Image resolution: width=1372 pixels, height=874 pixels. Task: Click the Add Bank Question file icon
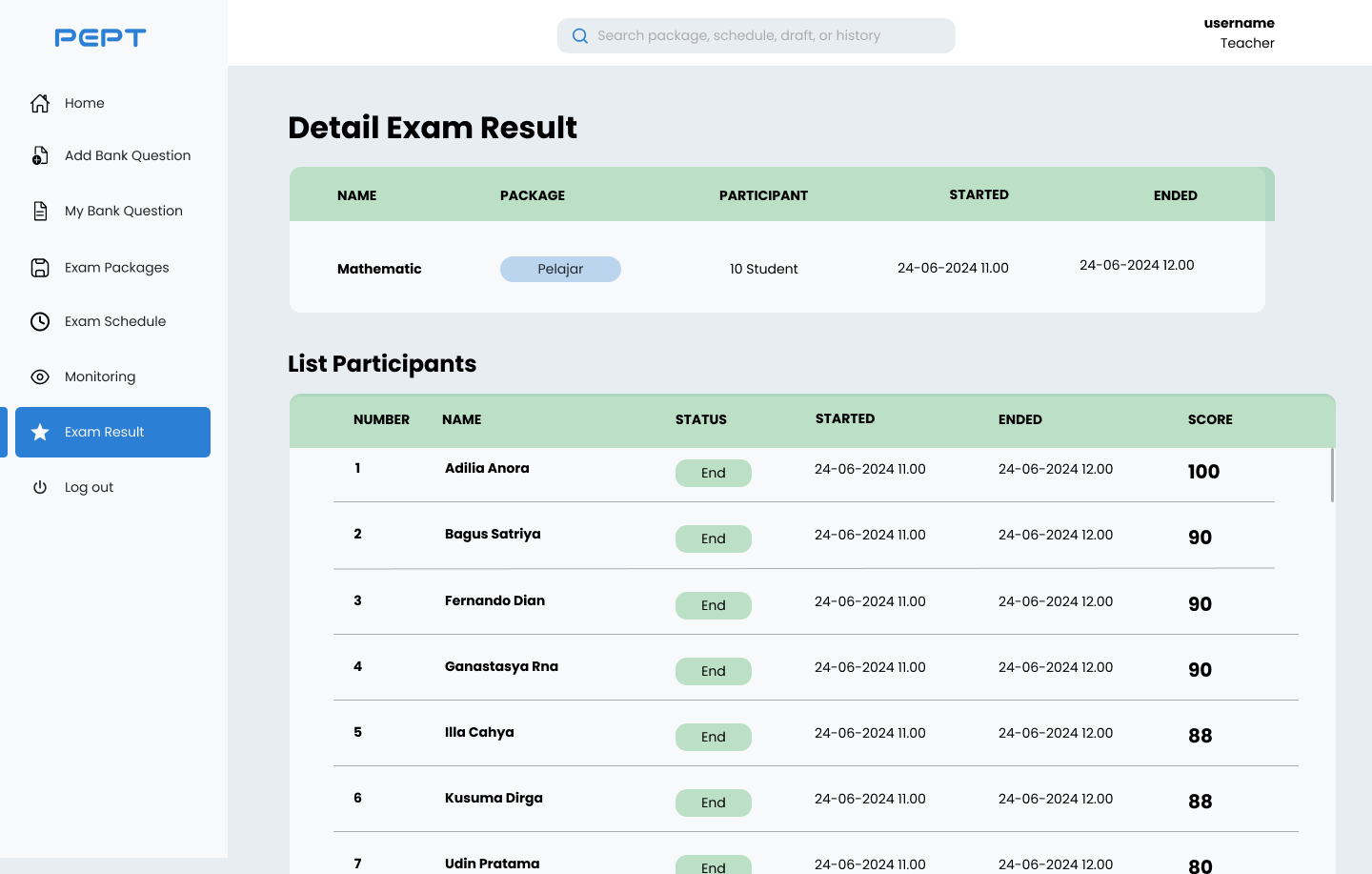(x=40, y=155)
